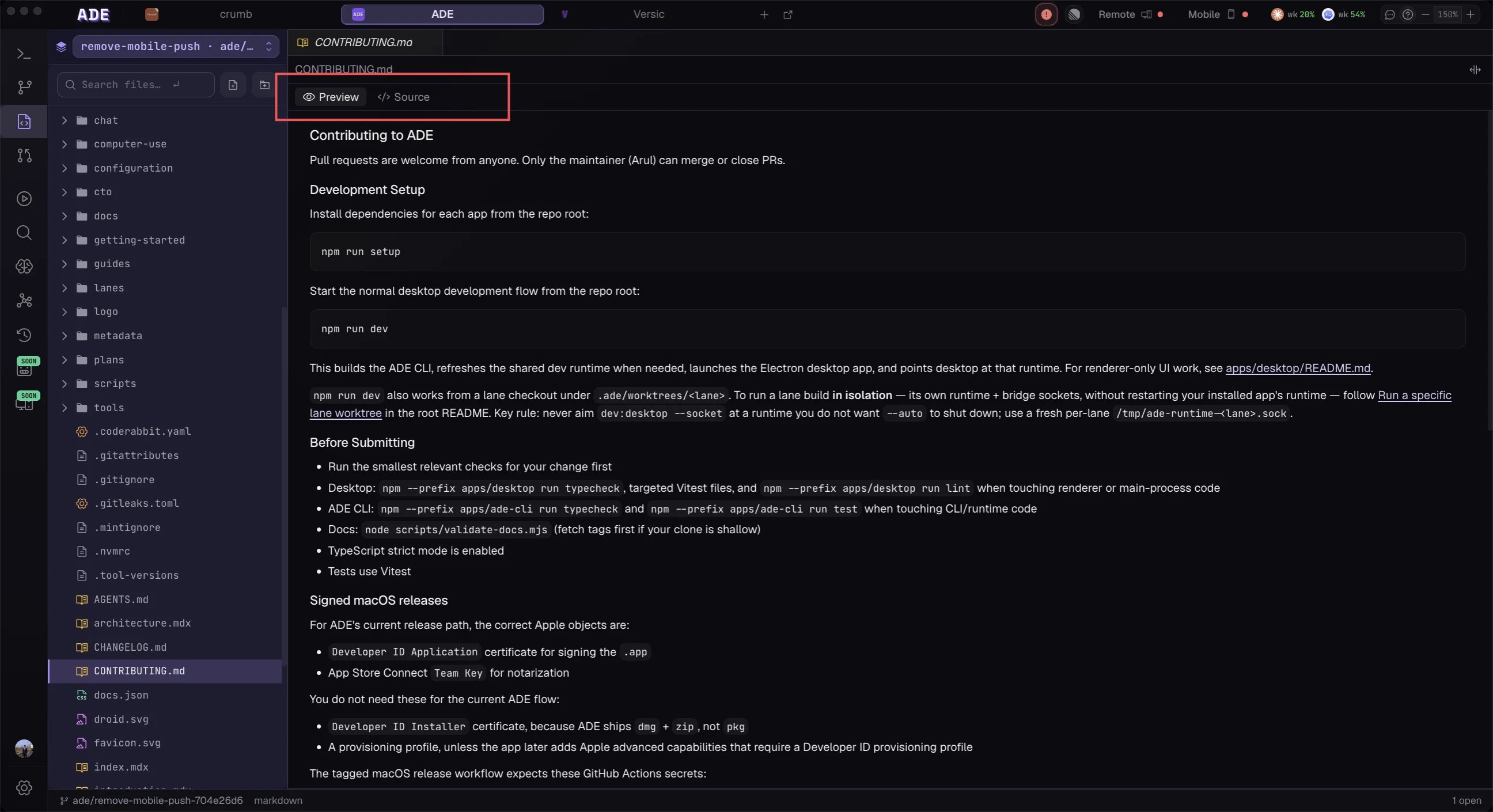Viewport: 1493px width, 812px height.
Task: Open the pull requests sidebar icon
Action: [x=24, y=155]
